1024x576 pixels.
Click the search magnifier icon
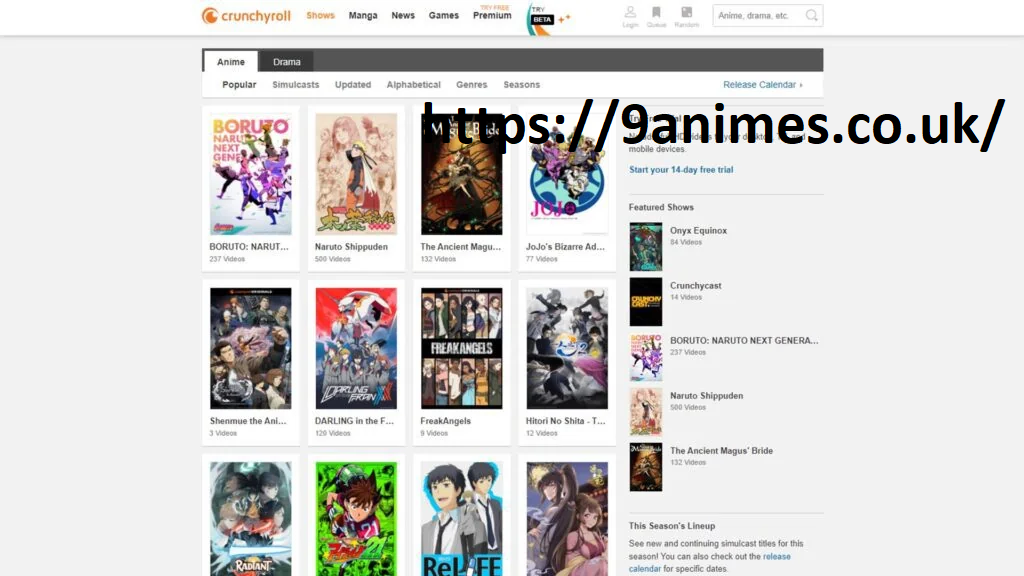(x=811, y=16)
